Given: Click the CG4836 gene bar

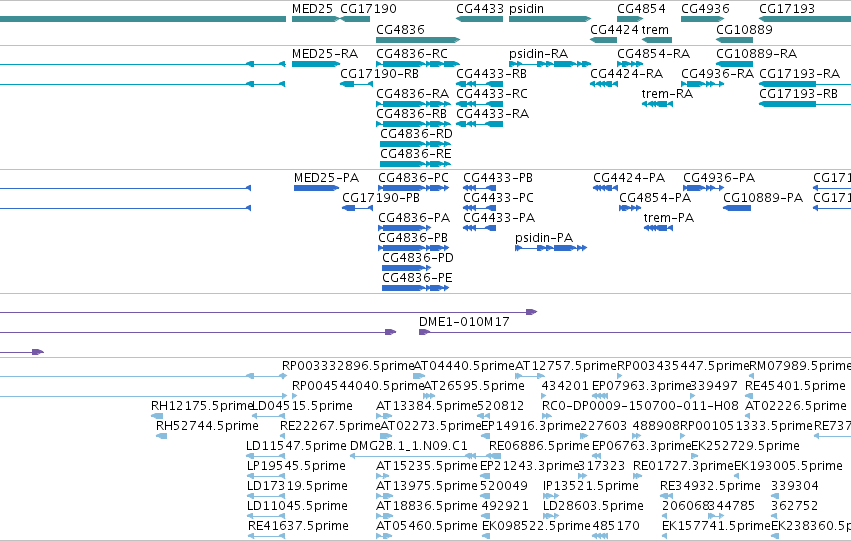Looking at the screenshot, I should [418, 40].
